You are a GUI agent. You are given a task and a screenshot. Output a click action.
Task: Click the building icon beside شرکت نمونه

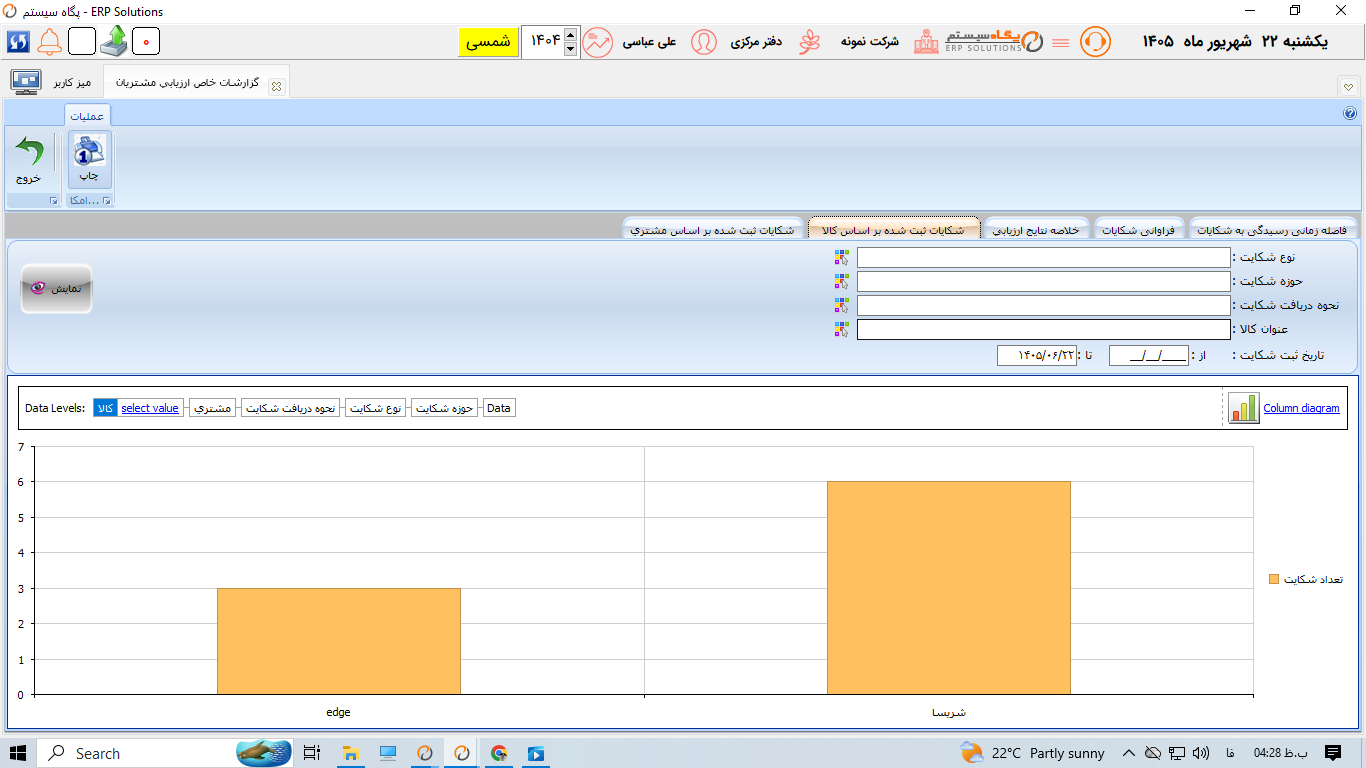928,42
